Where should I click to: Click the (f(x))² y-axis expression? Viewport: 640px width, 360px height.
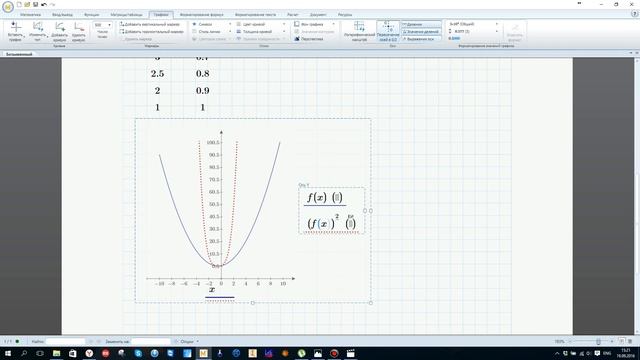(323, 223)
